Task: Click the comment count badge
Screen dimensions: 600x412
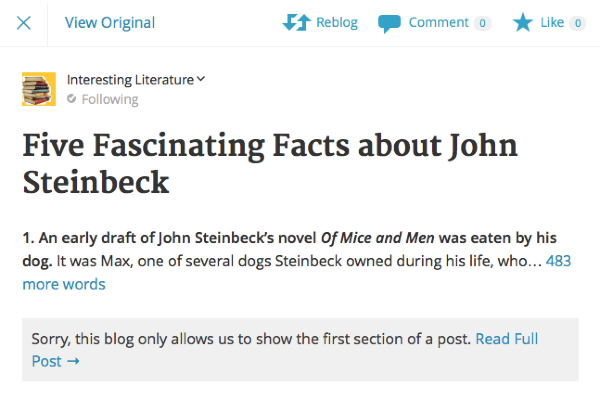Action: pos(482,23)
